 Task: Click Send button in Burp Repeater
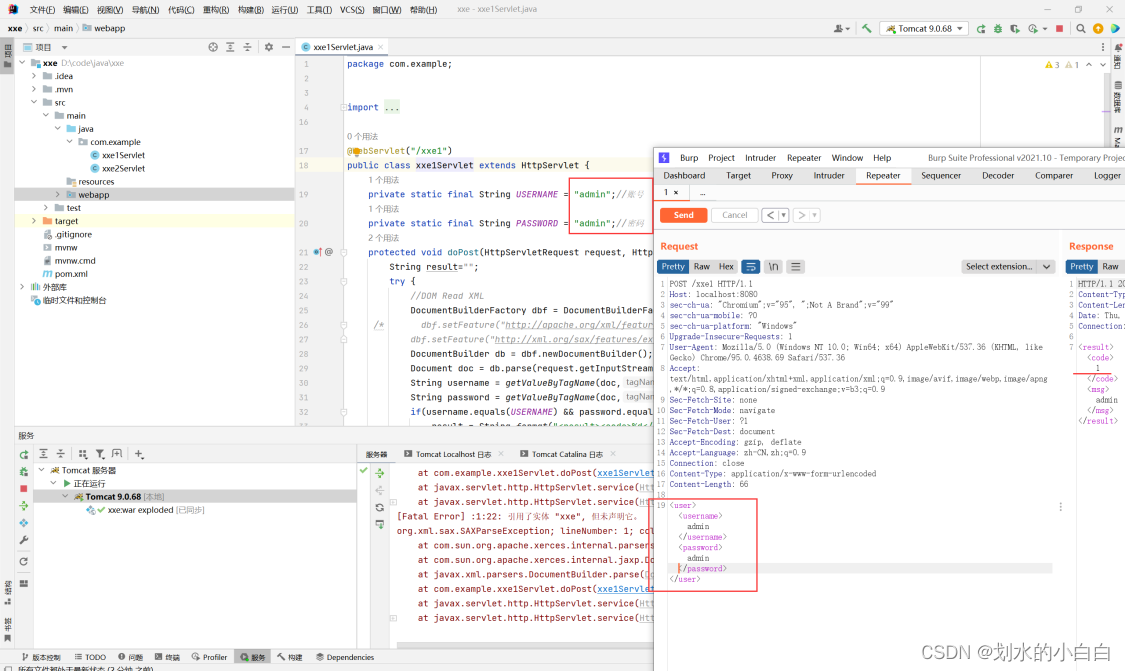(684, 215)
